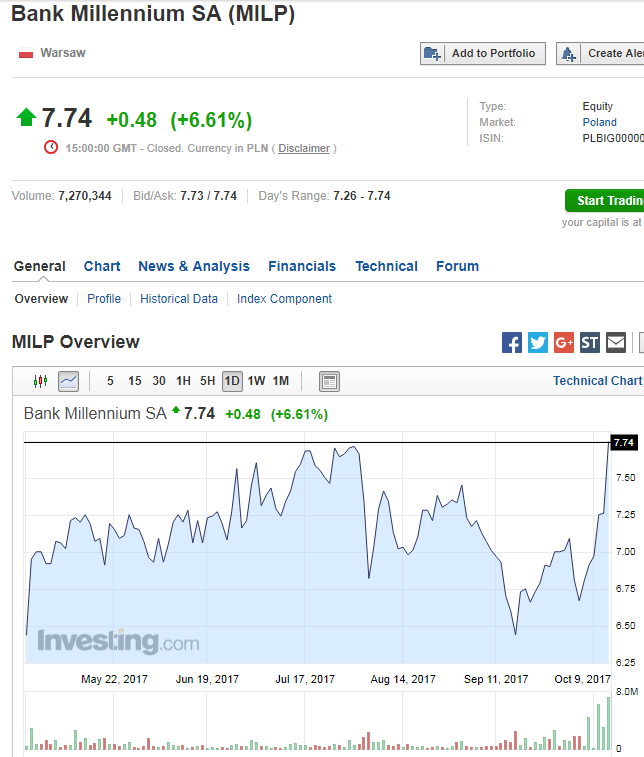Image resolution: width=644 pixels, height=757 pixels.
Task: Click the 7.74 price label on chart axis
Action: point(624,442)
